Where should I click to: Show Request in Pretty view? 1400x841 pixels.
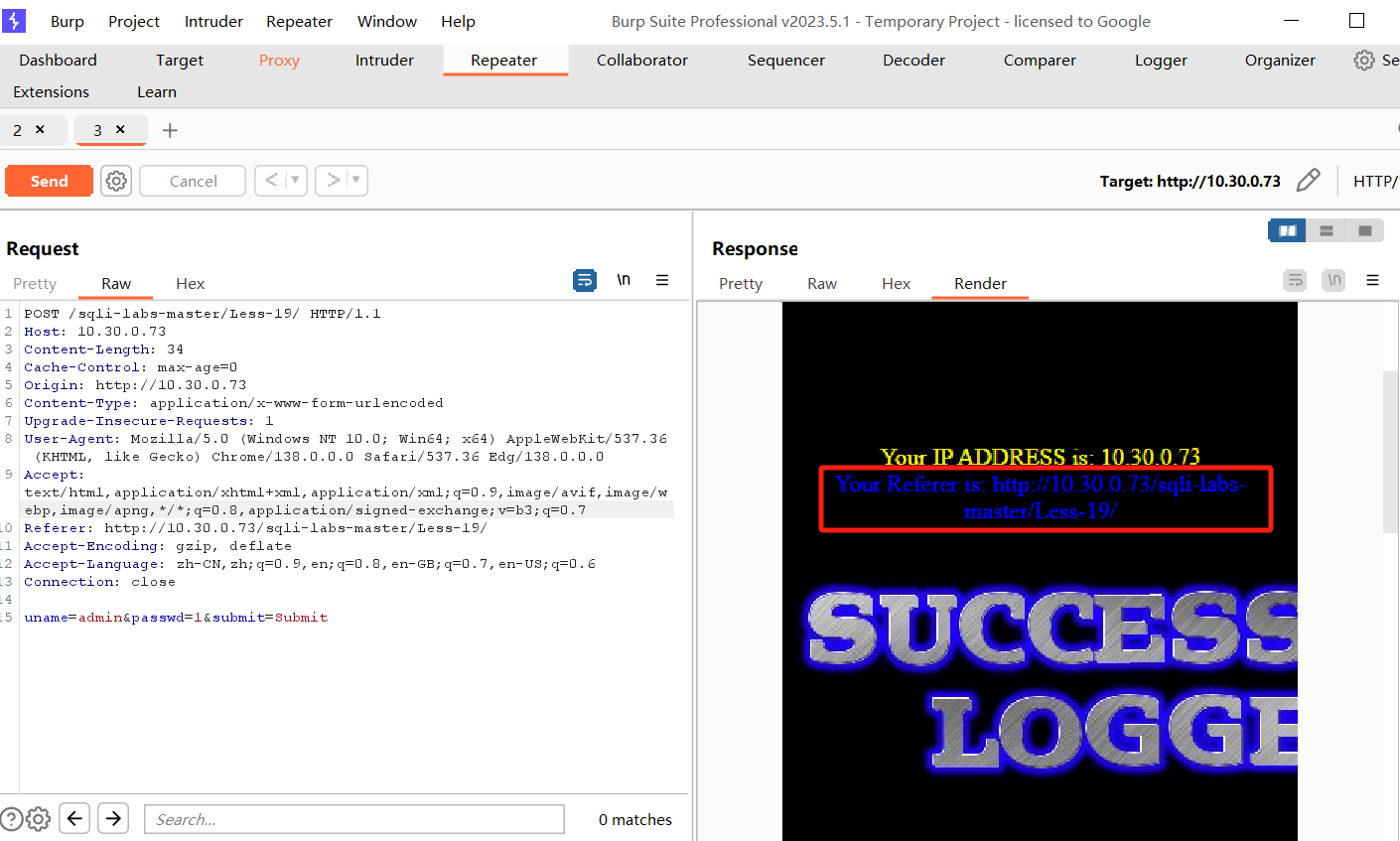35,284
